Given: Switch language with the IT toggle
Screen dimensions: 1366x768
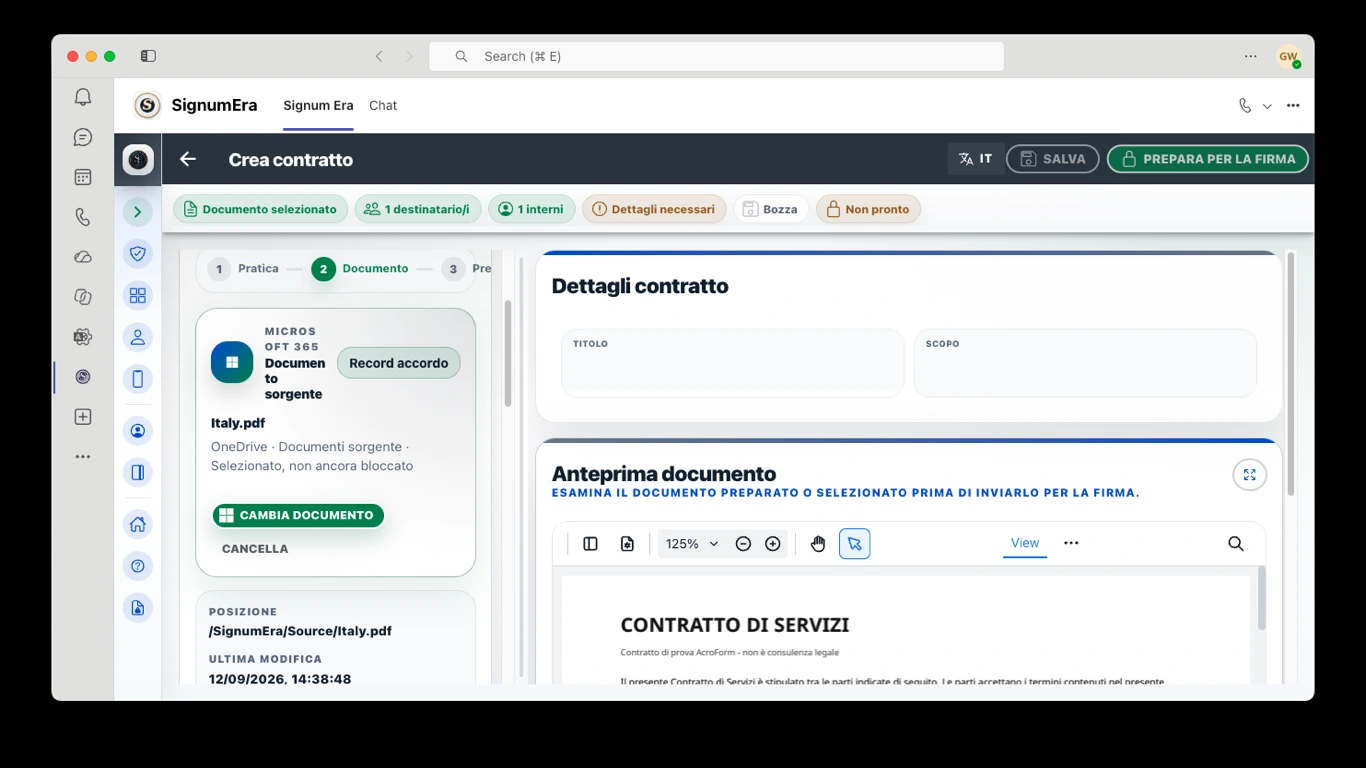Looking at the screenshot, I should point(976,159).
